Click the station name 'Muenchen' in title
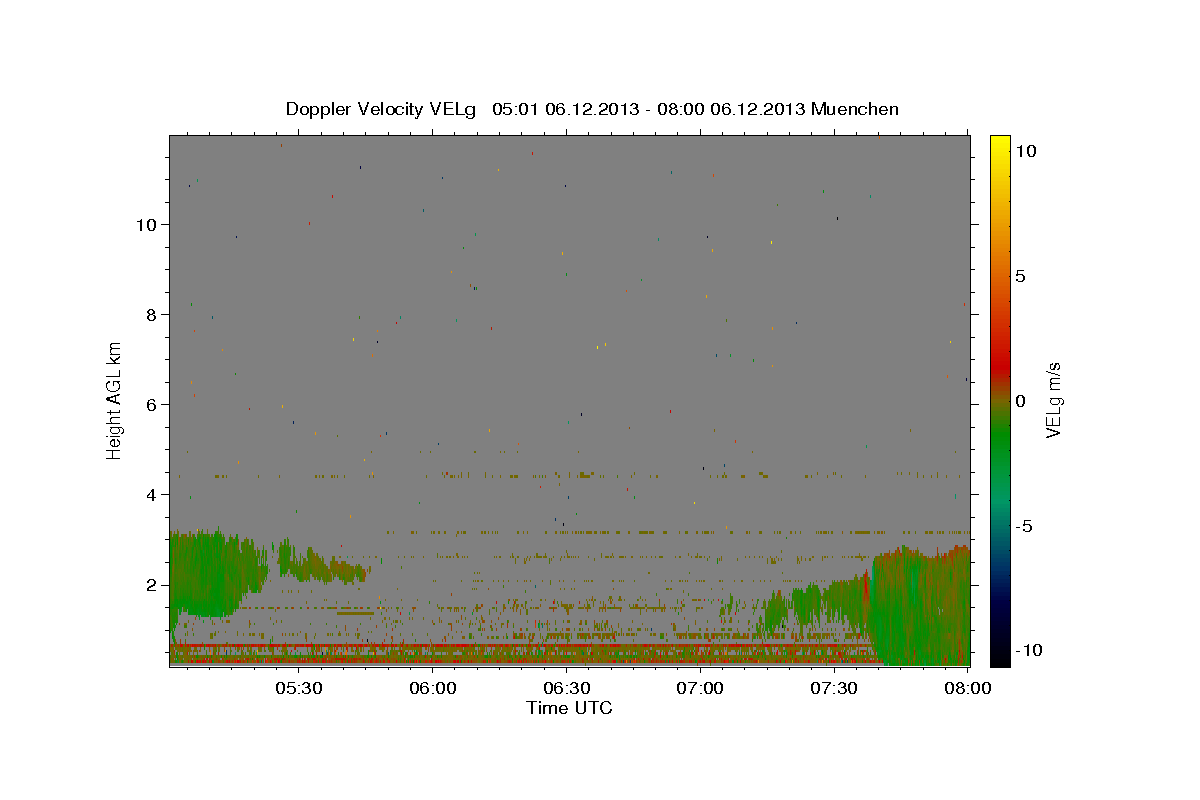Image resolution: width=1200 pixels, height=800 pixels. tap(855, 109)
